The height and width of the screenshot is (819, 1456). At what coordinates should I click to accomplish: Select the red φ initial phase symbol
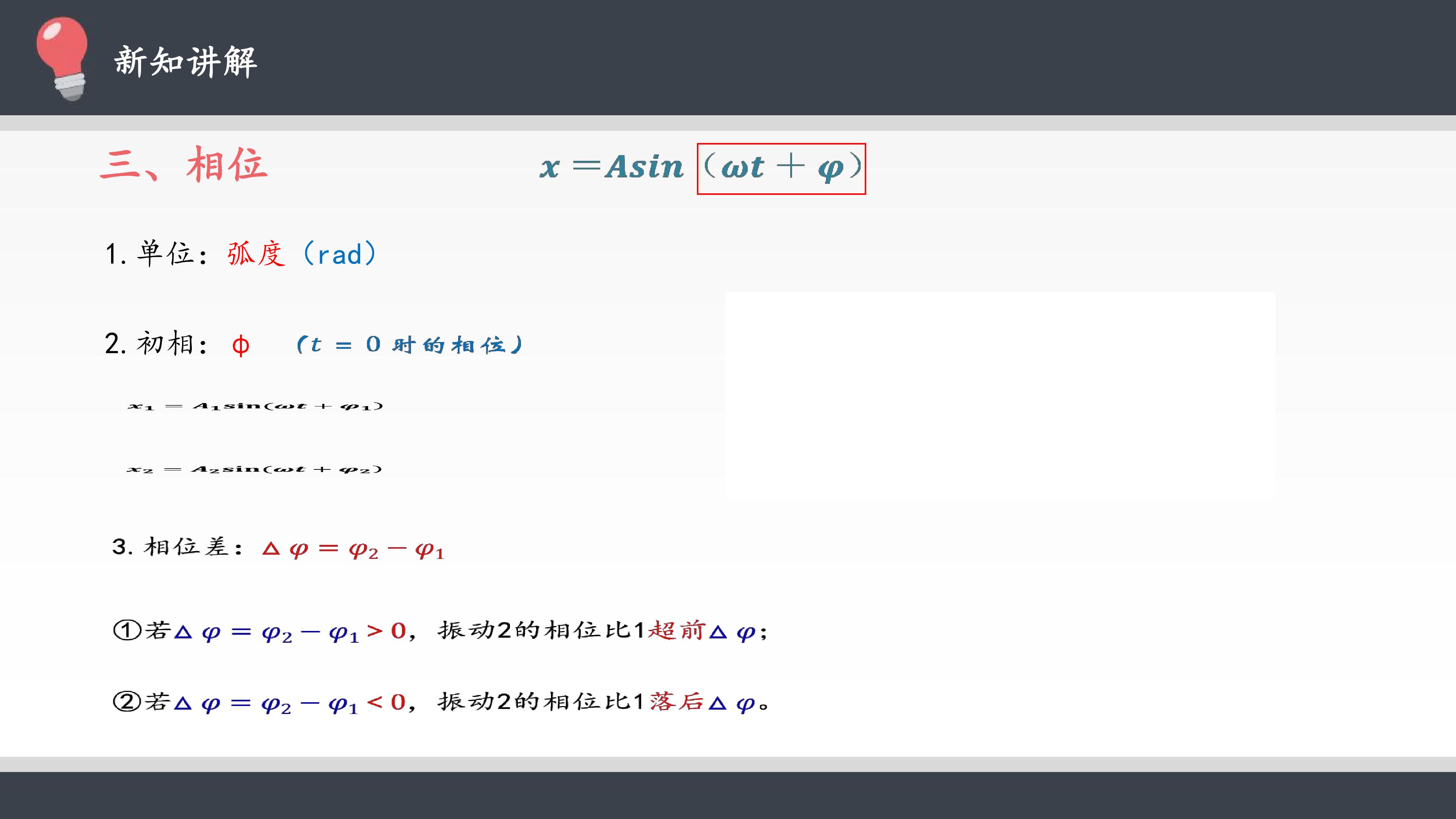pyautogui.click(x=241, y=345)
